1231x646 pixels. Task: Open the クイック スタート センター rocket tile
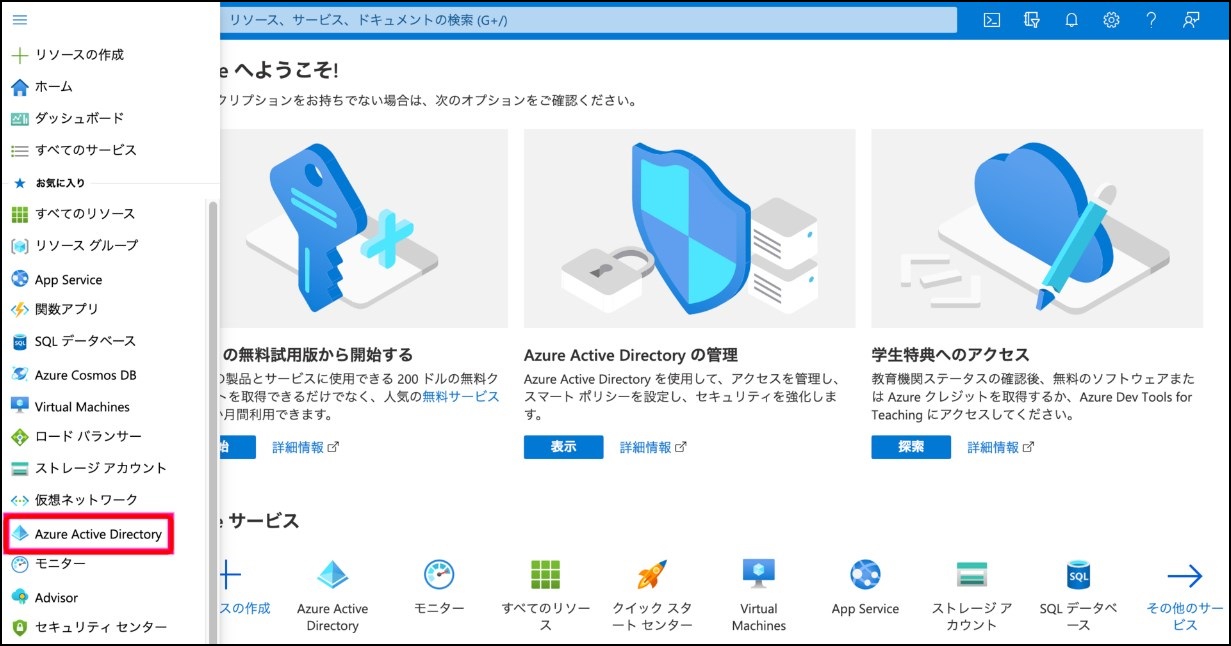click(x=652, y=595)
